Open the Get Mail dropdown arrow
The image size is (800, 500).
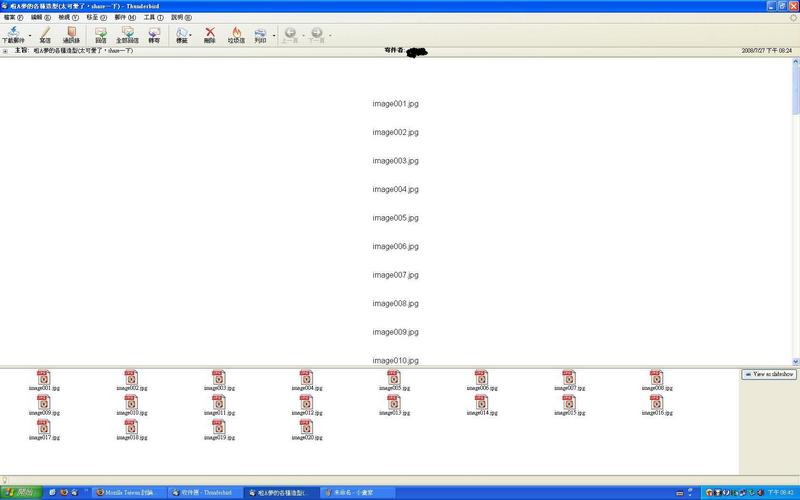[x=30, y=36]
